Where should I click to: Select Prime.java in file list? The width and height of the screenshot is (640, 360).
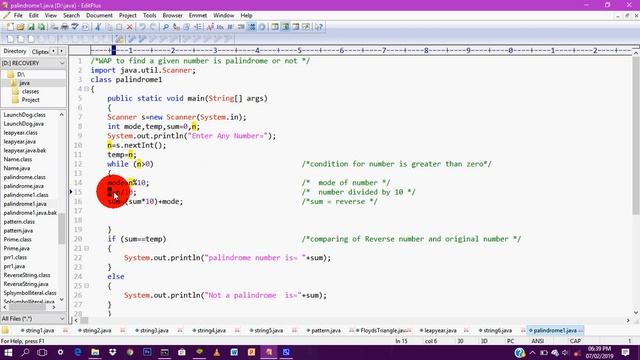tap(17, 248)
